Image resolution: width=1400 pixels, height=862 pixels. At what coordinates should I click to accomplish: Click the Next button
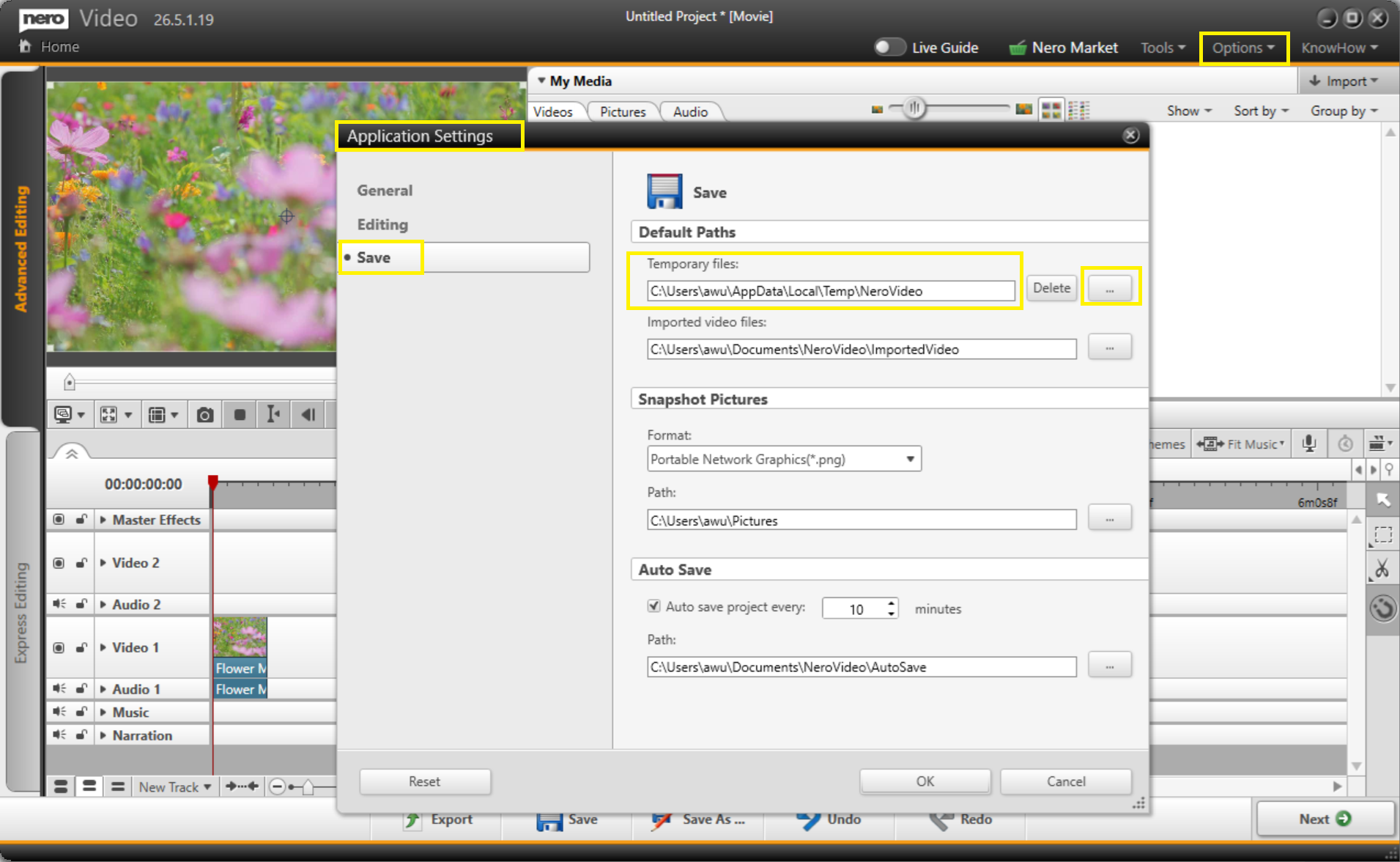click(1325, 819)
